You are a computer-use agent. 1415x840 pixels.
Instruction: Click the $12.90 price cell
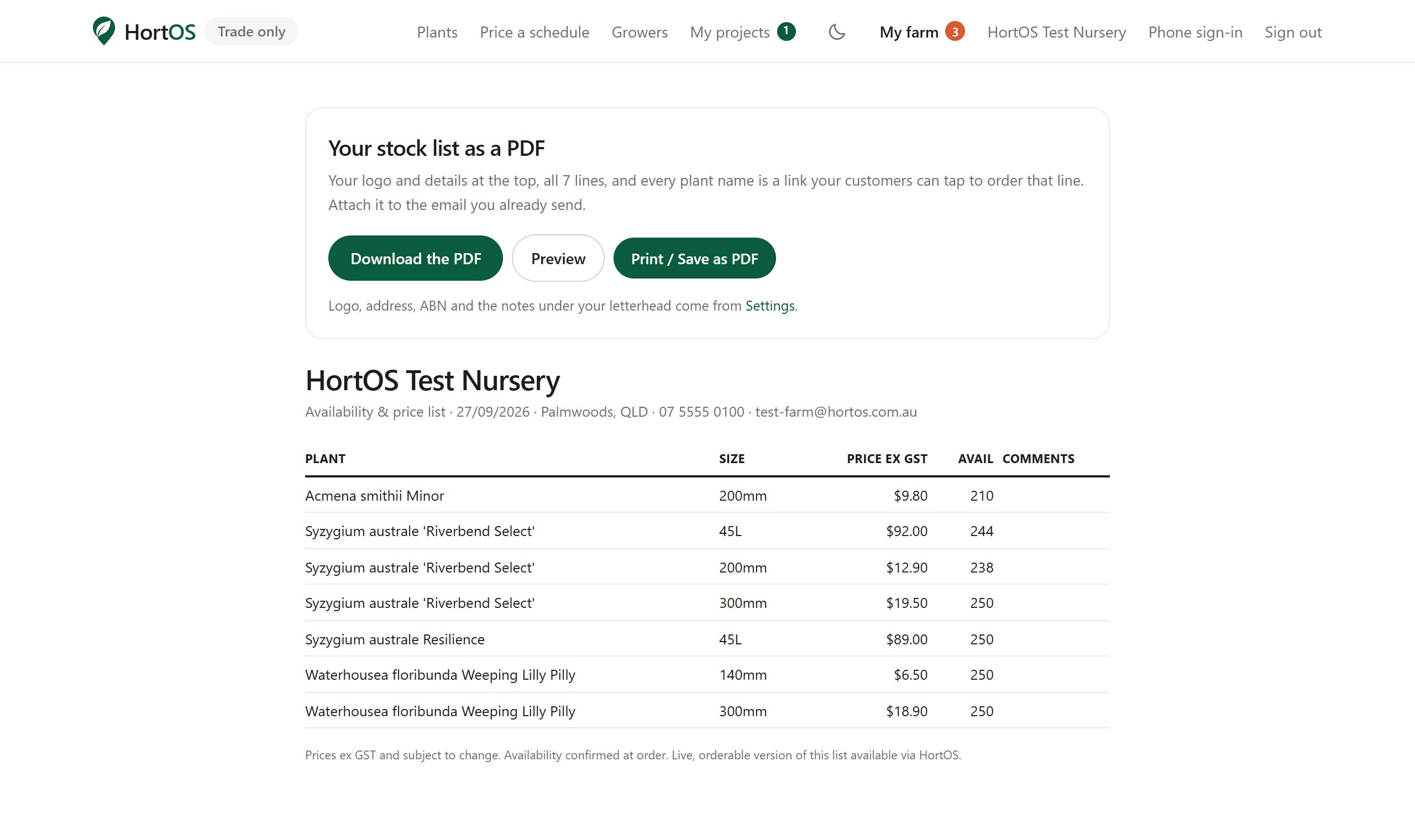(906, 567)
